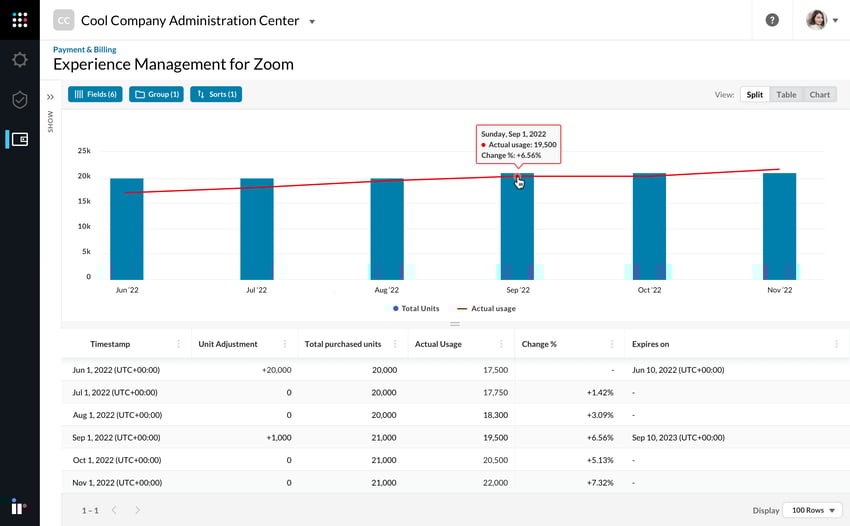850x526 pixels.
Task: Open the 100 Rows display dropdown
Action: pos(811,510)
